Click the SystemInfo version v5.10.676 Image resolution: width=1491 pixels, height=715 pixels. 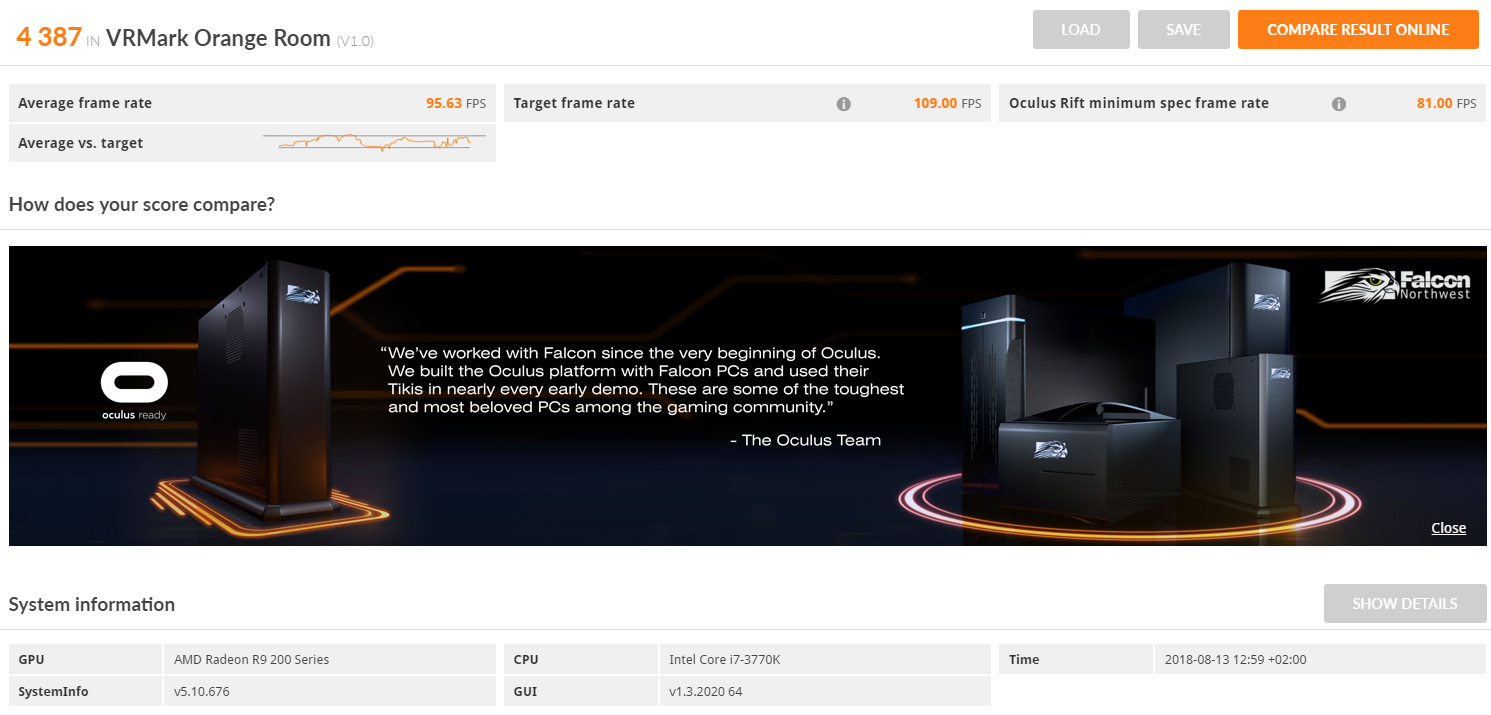point(202,691)
